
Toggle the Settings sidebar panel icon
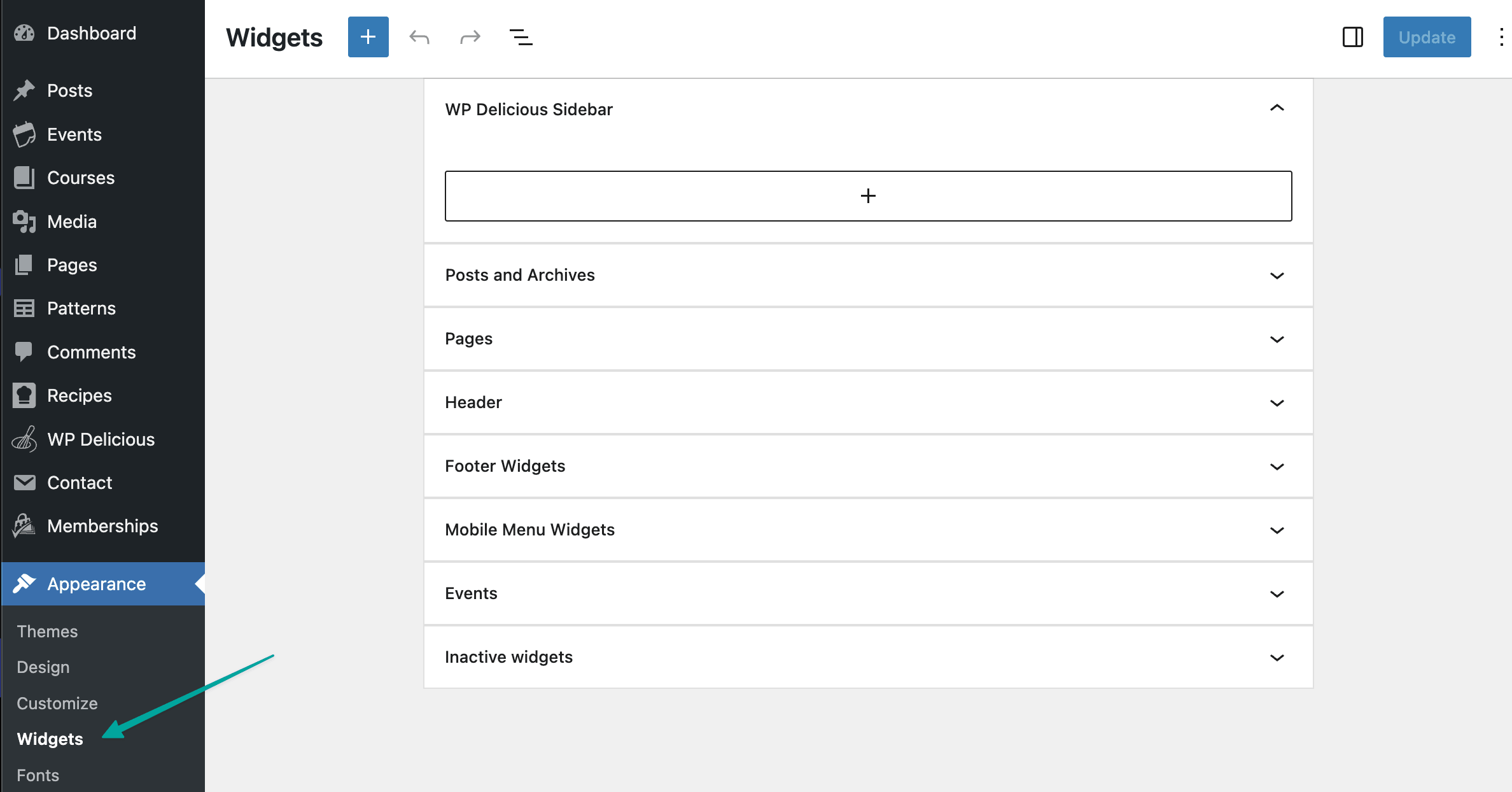pos(1352,37)
